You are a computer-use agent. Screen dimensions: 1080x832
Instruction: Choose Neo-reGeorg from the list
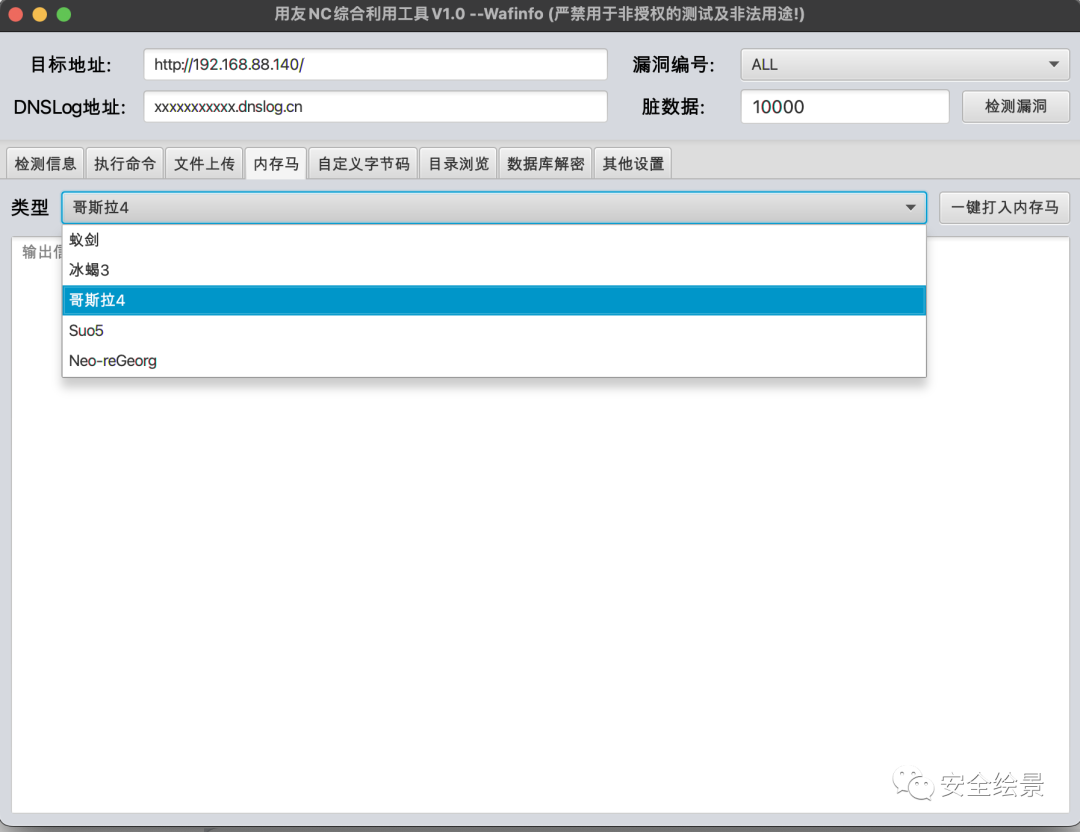pyautogui.click(x=494, y=361)
